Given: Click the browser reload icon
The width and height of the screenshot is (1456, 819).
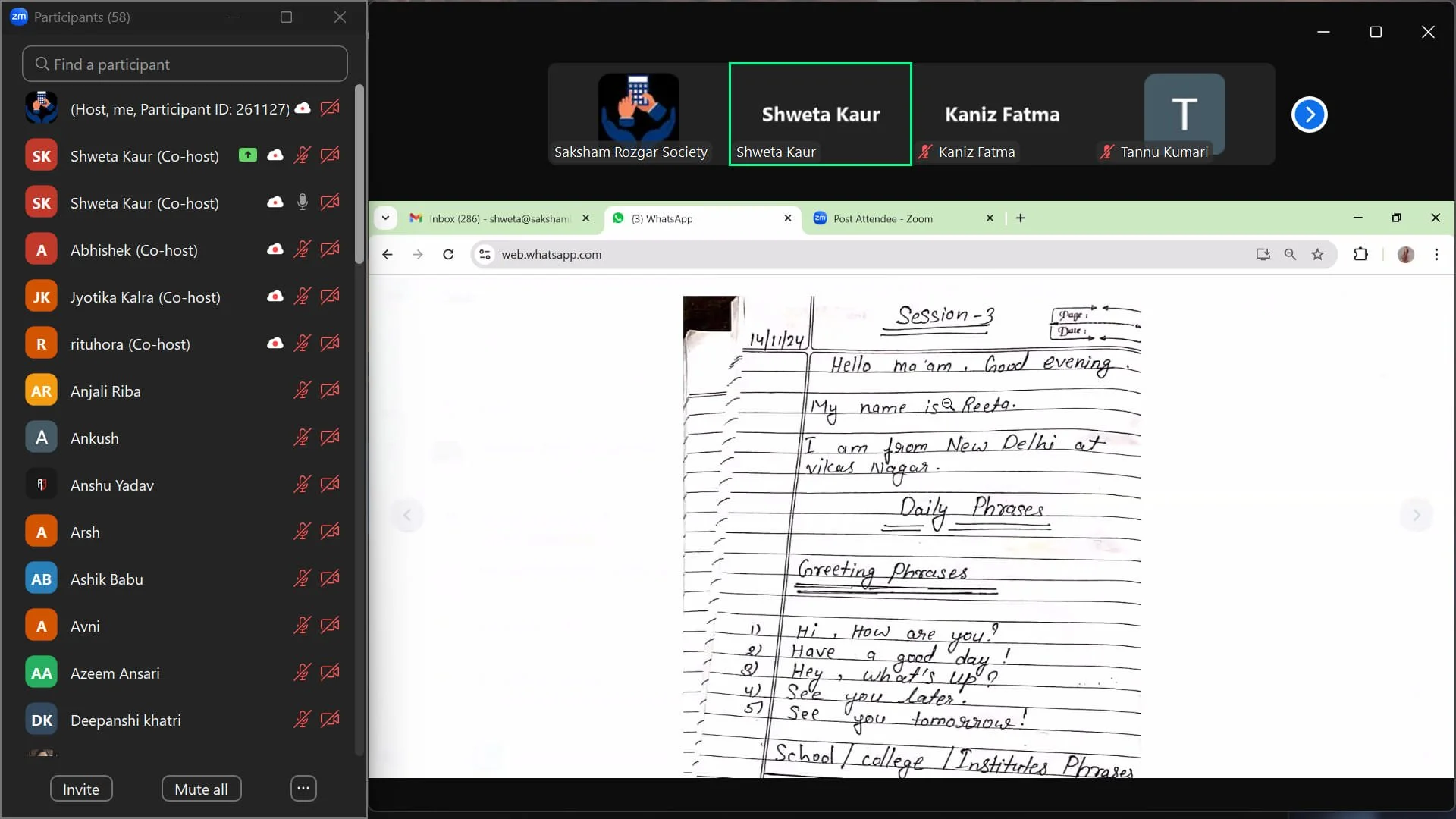Looking at the screenshot, I should tap(448, 255).
